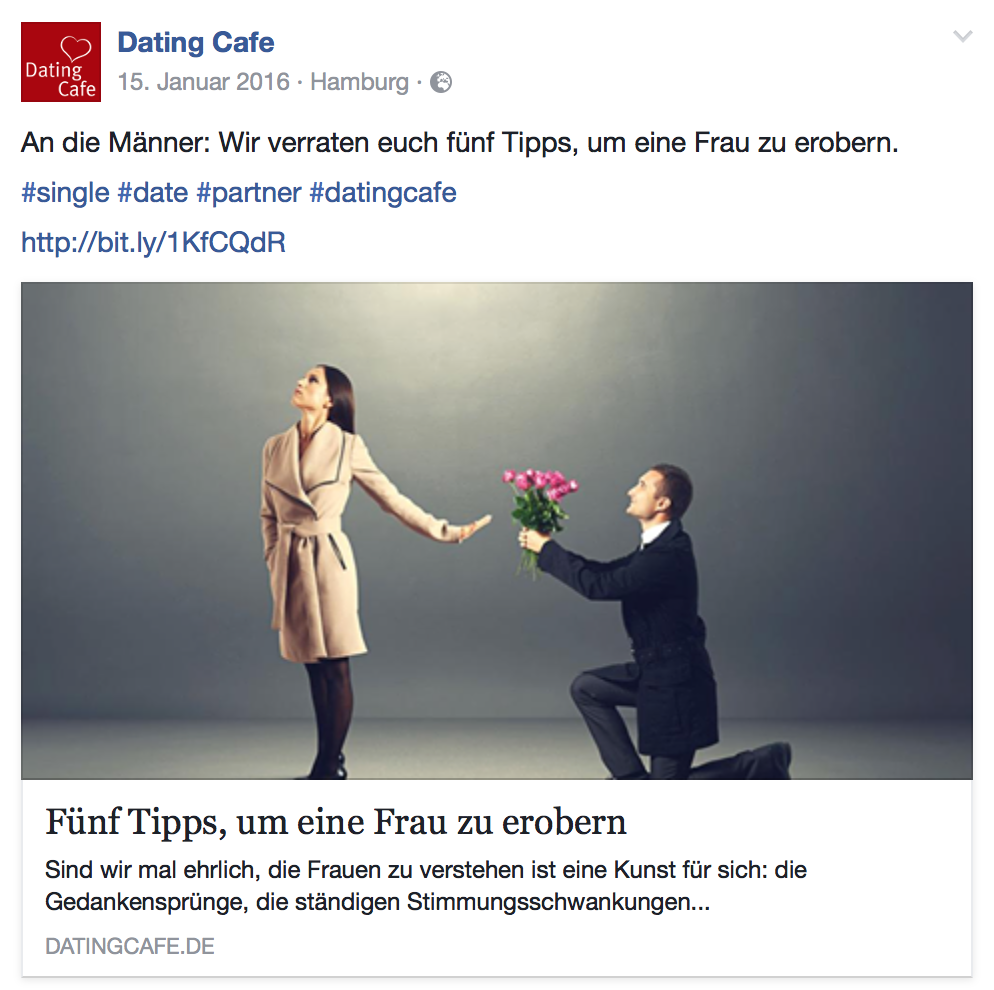Open the Dating Cafe page name link
Screen dimensions: 994x990
(196, 42)
